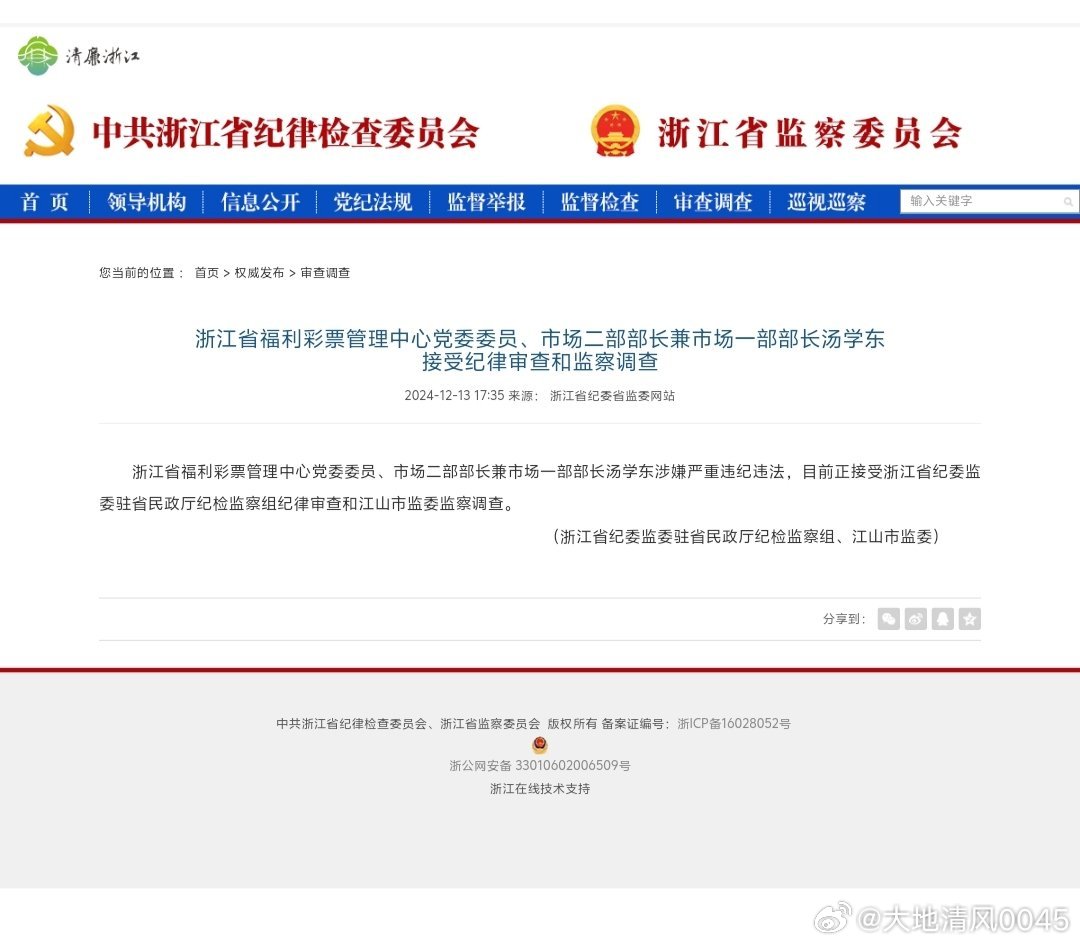Open the 首页 navigation tab
Viewport: 1080px width, 944px height.
click(45, 202)
